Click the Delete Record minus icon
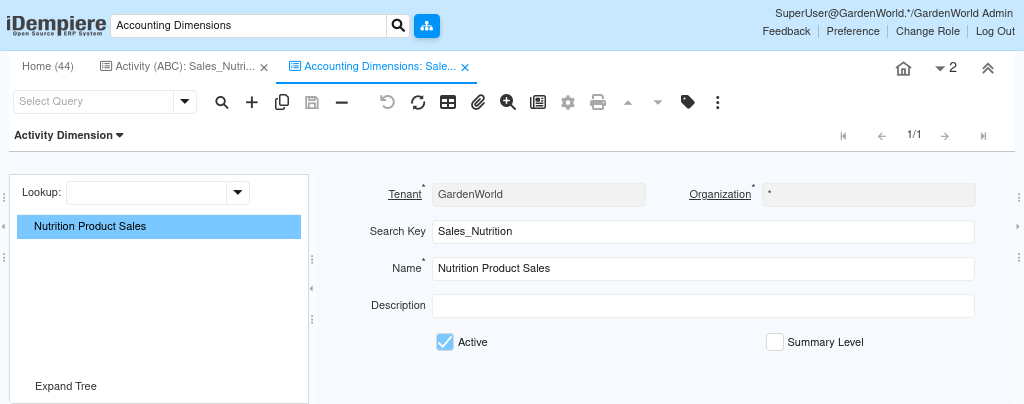This screenshot has width=1024, height=404. [x=342, y=102]
